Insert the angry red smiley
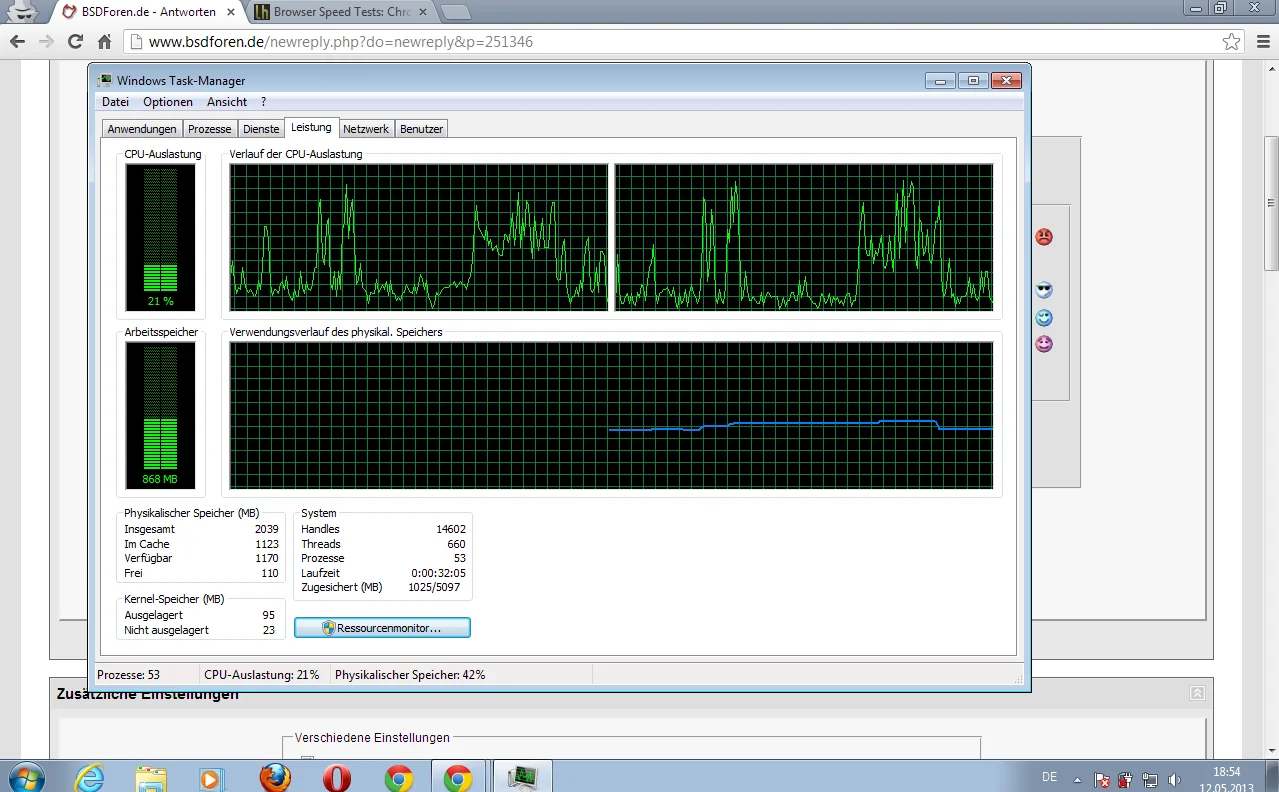The width and height of the screenshot is (1279, 792). pyautogui.click(x=1043, y=237)
